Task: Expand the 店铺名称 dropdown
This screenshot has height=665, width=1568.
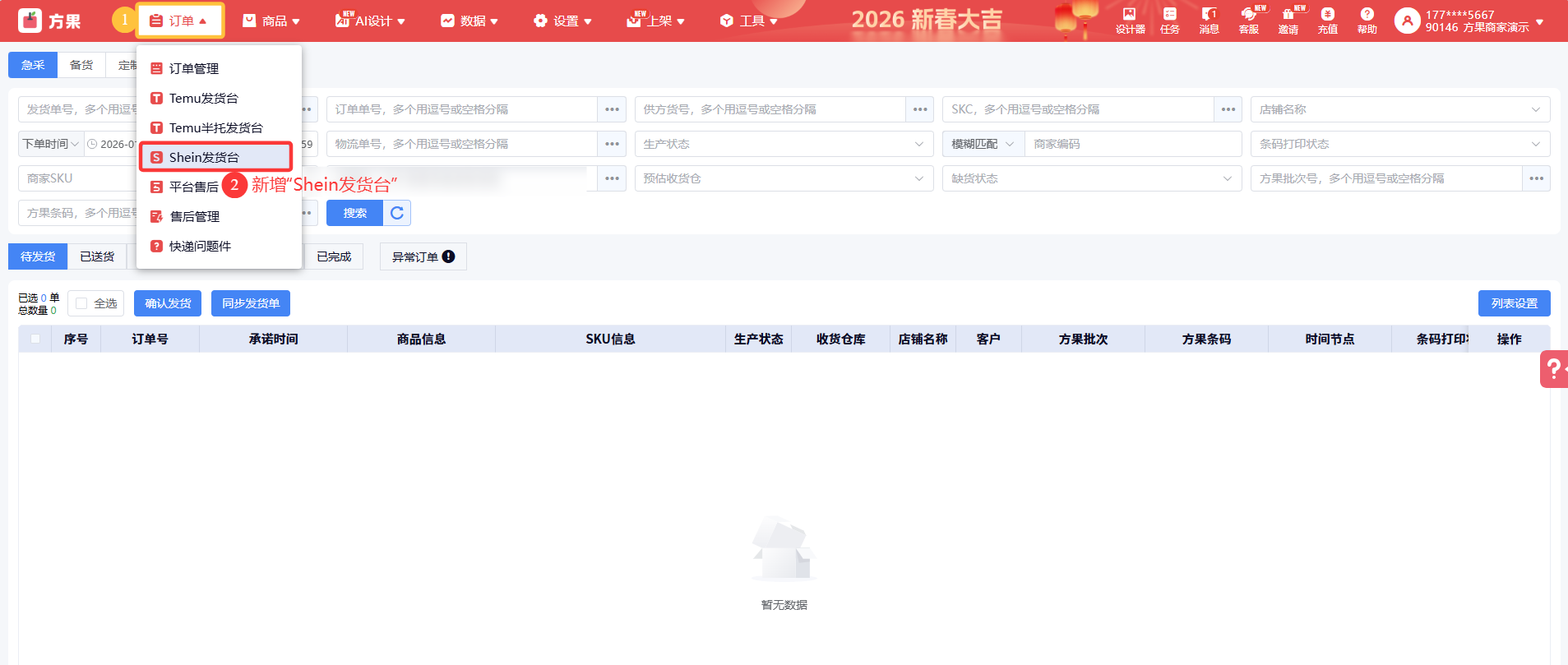Action: click(1400, 109)
